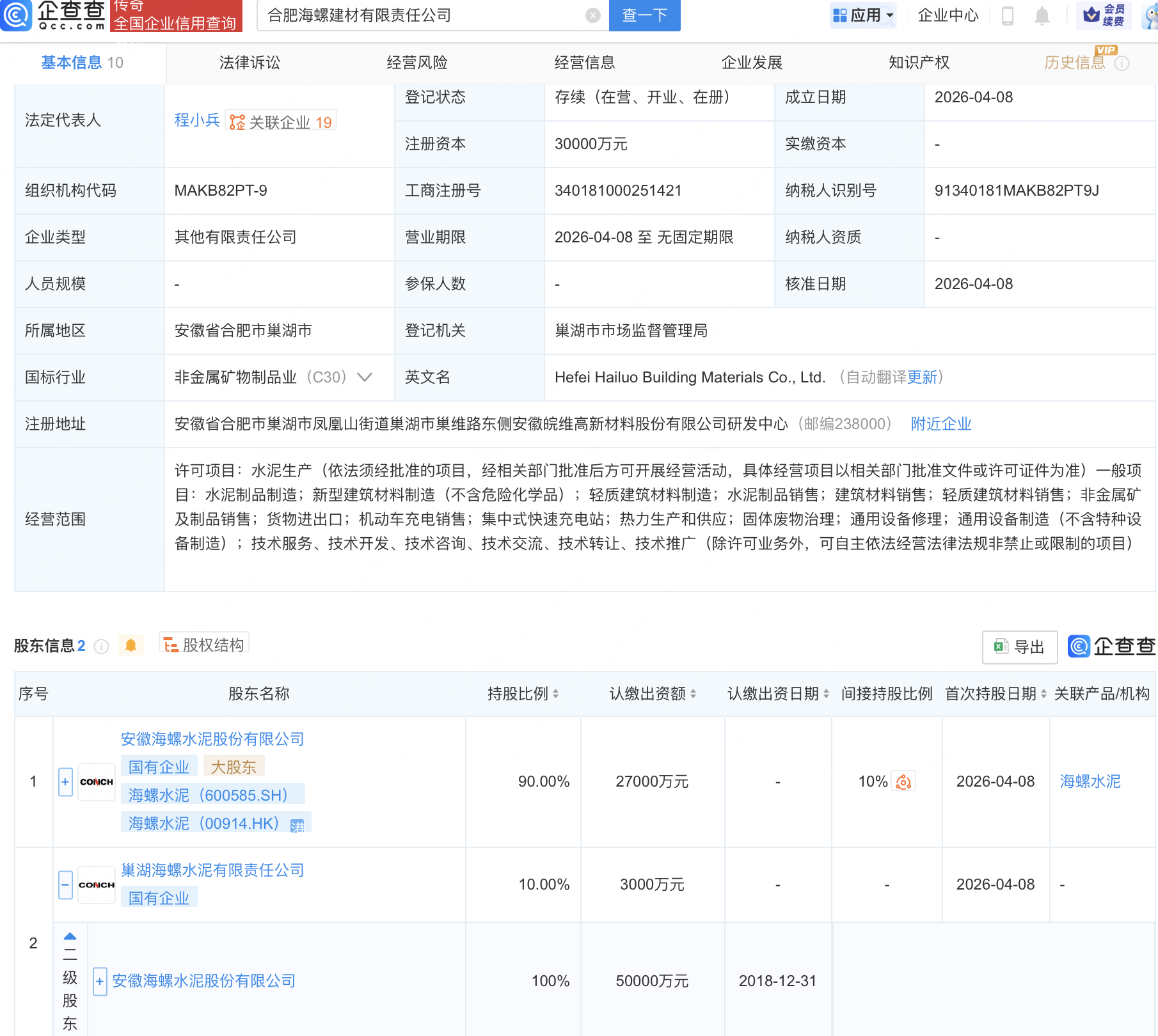This screenshot has width=1158, height=1036.
Task: Click the mobile phone icon in top bar
Action: (x=1008, y=16)
